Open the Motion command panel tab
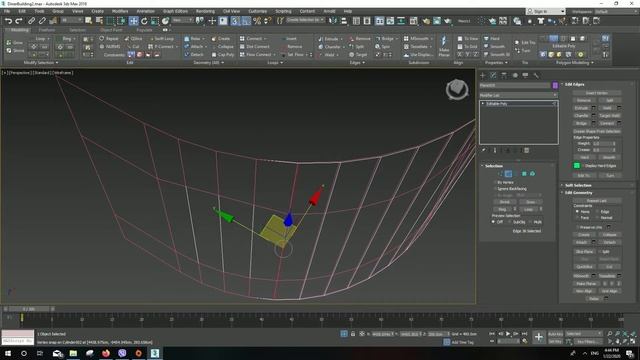640x360 pixels. coord(515,76)
